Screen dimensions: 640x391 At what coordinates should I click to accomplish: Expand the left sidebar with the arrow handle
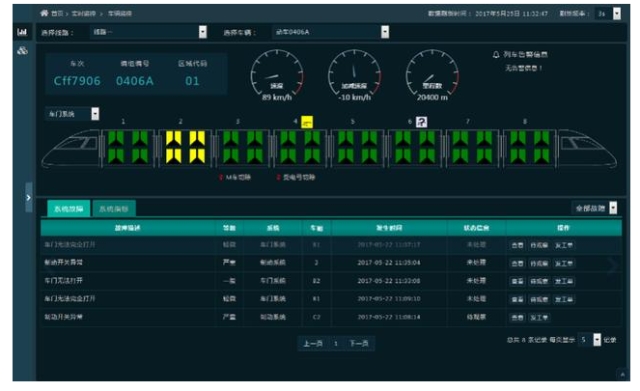click(x=29, y=198)
